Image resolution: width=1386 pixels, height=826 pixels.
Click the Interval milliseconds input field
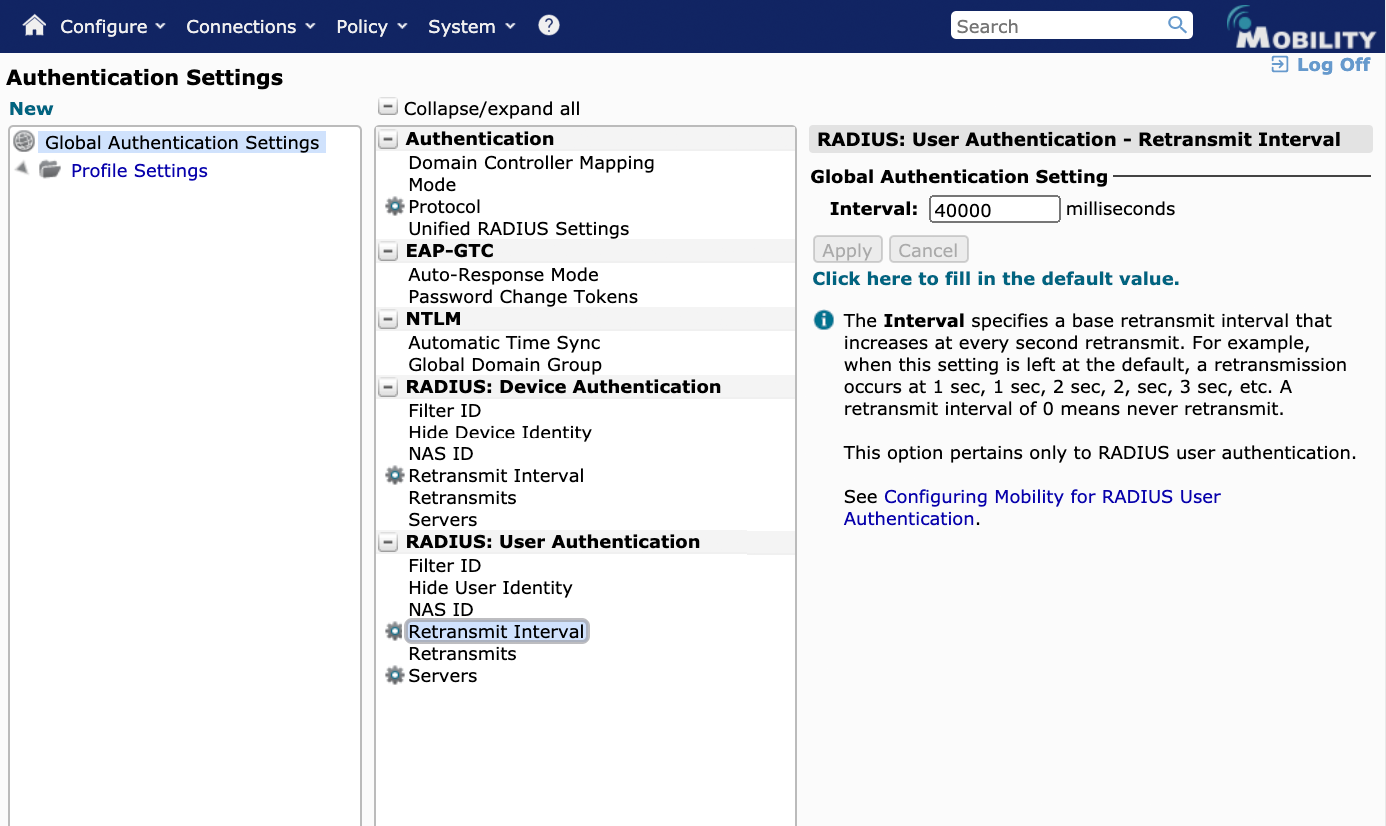[994, 209]
